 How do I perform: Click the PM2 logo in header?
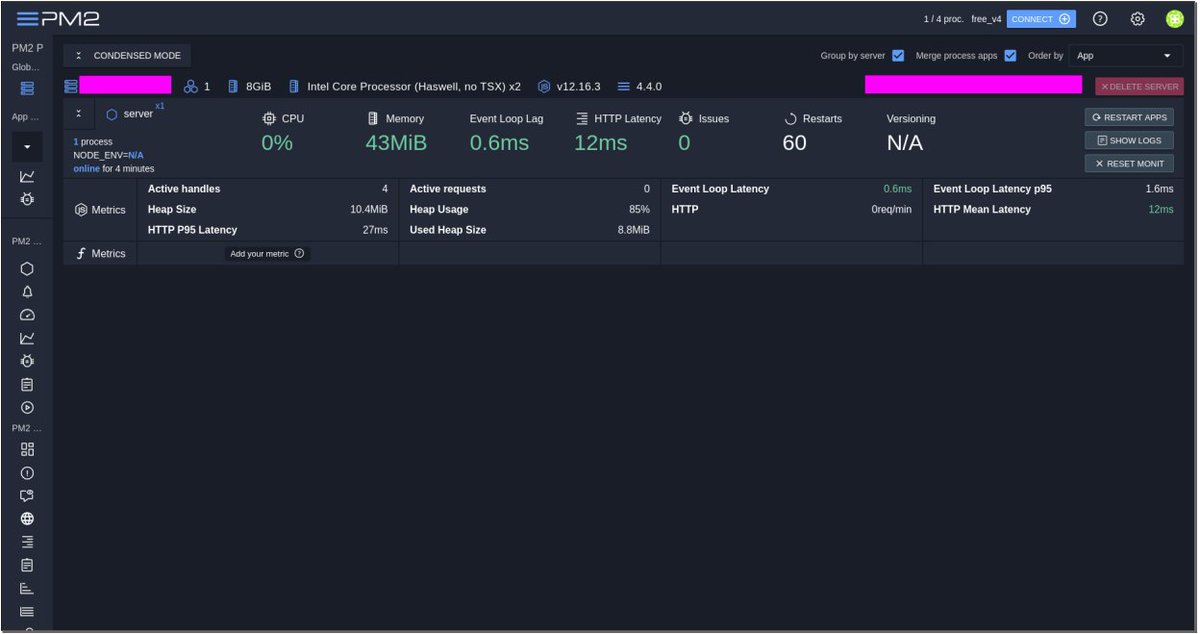pos(71,18)
